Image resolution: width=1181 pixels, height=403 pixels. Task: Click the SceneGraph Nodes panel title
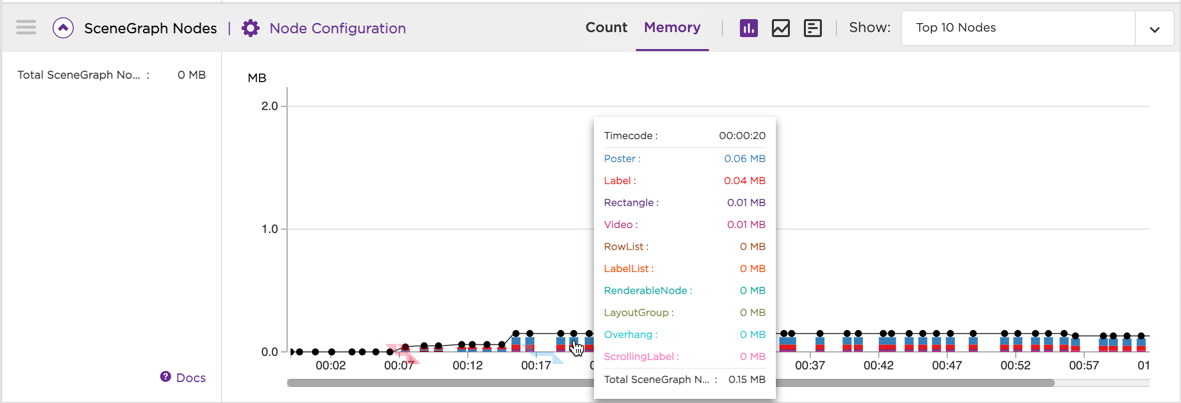(150, 29)
